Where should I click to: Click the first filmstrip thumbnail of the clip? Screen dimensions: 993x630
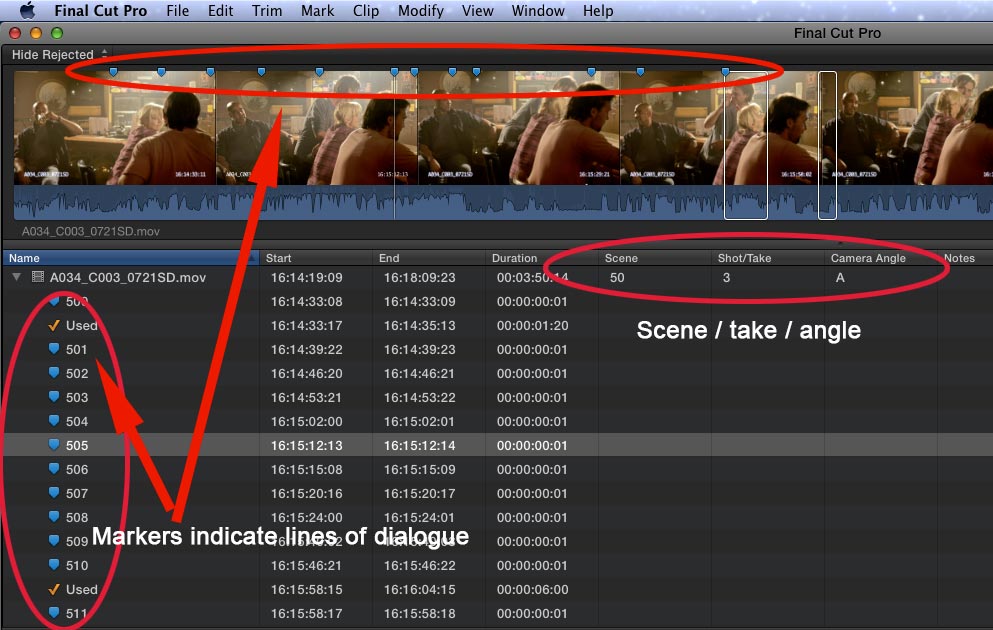[115, 128]
